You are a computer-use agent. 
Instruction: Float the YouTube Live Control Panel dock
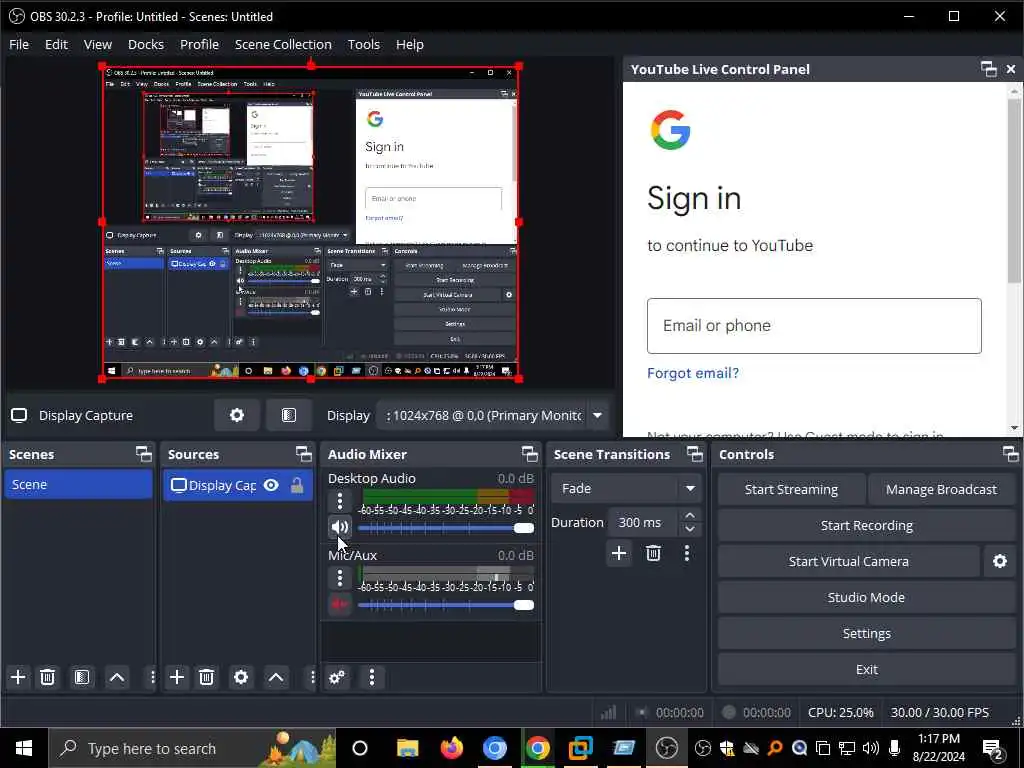(x=989, y=69)
